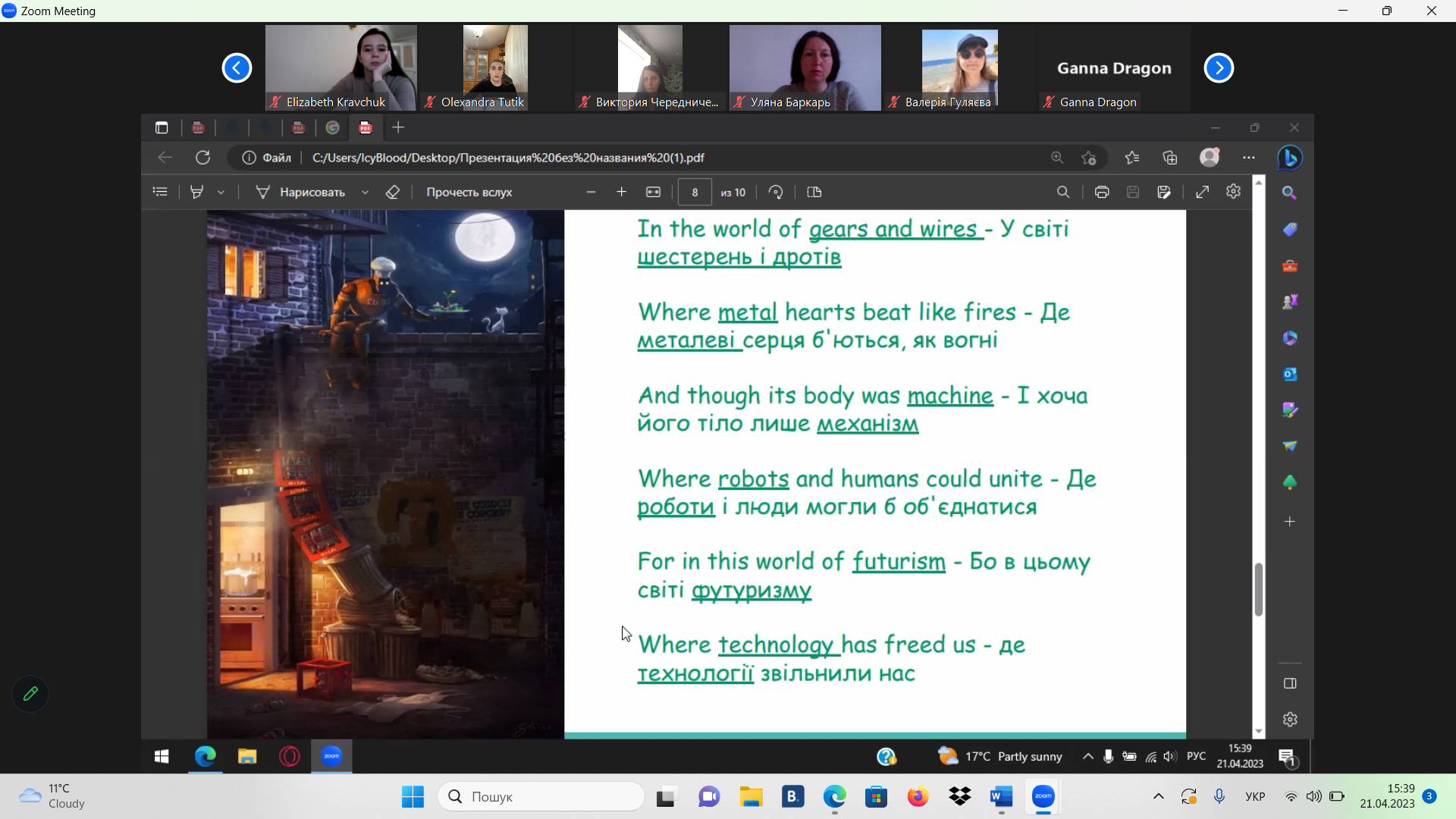1456x819 pixels.
Task: Switch to the active PDF tab in Edge
Action: (366, 127)
